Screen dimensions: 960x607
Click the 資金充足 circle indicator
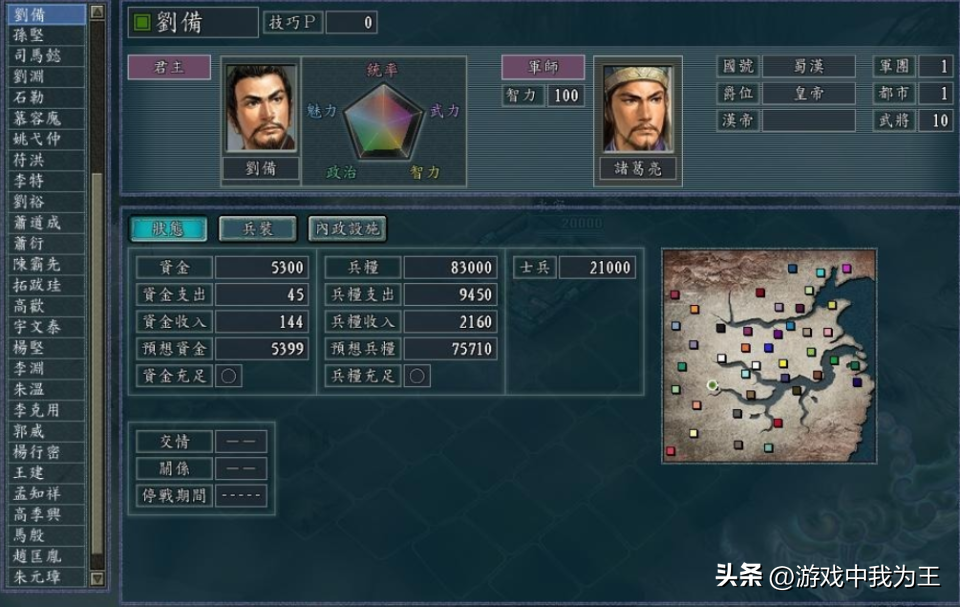point(228,376)
